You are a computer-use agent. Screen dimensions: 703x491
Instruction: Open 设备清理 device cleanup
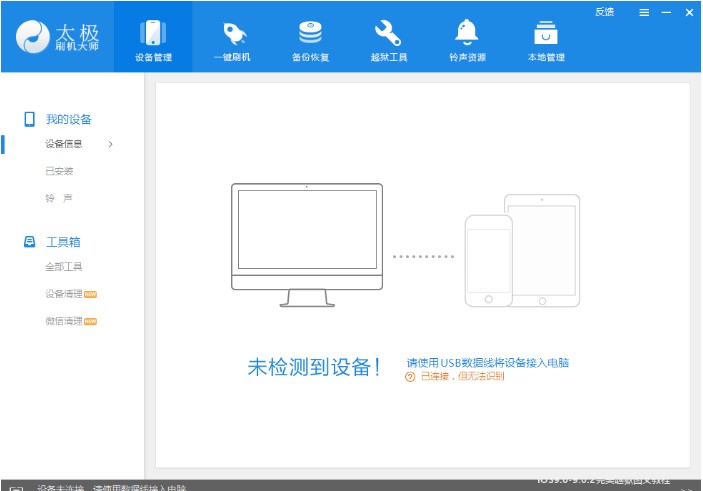(64, 294)
